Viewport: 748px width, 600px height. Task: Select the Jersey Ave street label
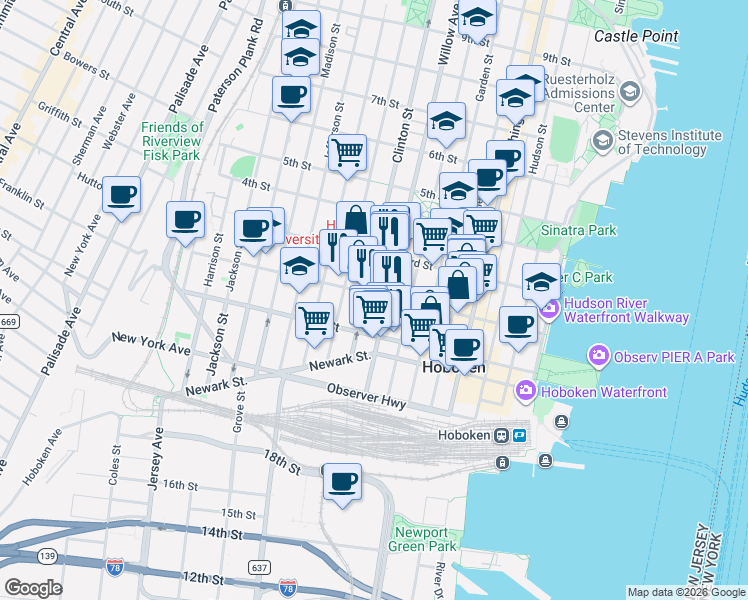click(156, 459)
